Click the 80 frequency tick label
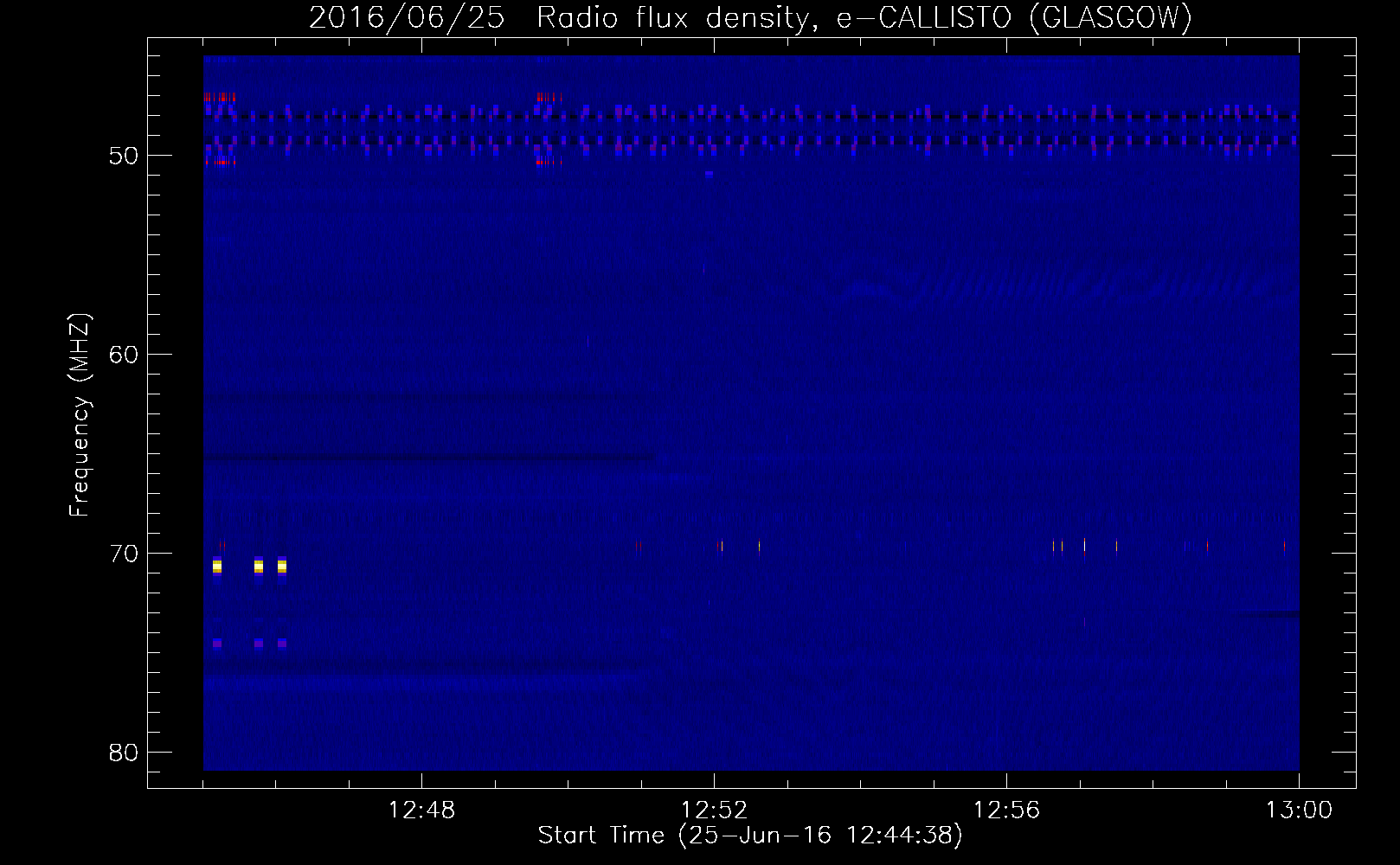Viewport: 1400px width, 865px height. [x=124, y=753]
